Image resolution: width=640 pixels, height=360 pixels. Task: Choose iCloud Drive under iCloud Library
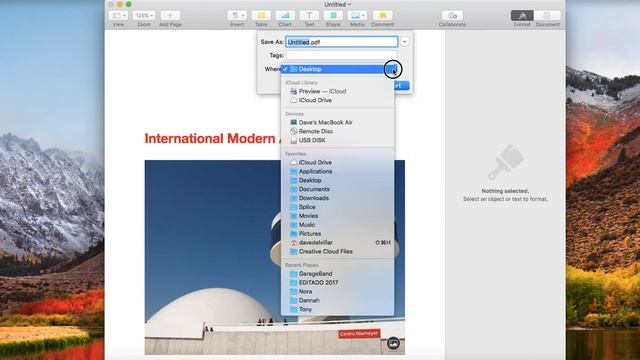click(x=338, y=100)
